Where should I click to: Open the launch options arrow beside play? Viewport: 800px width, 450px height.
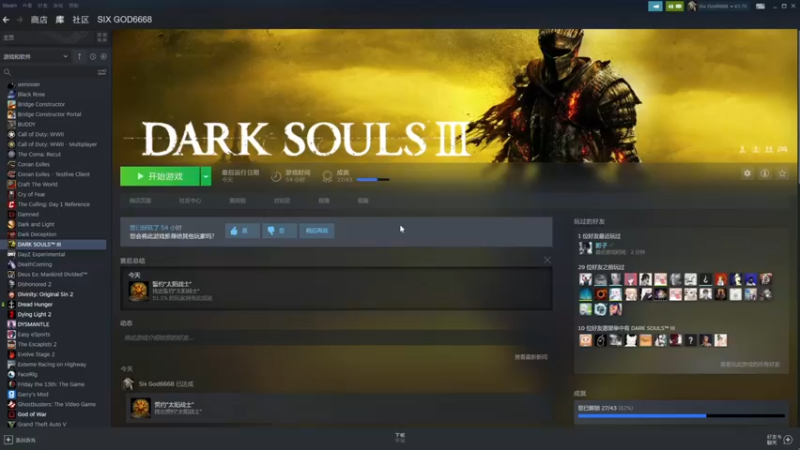coord(206,176)
